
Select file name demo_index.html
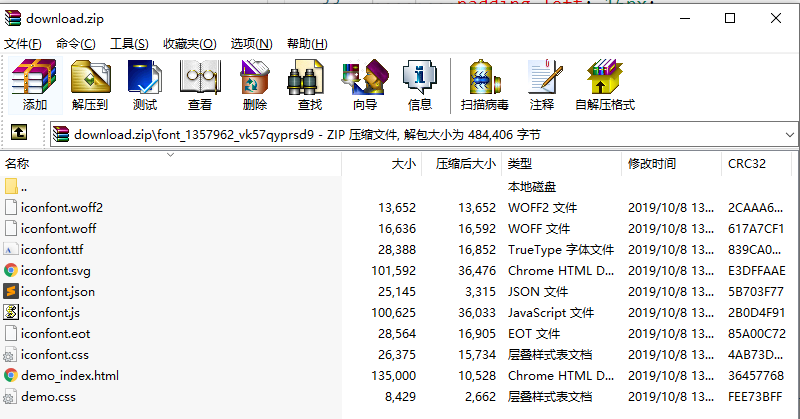[70, 376]
